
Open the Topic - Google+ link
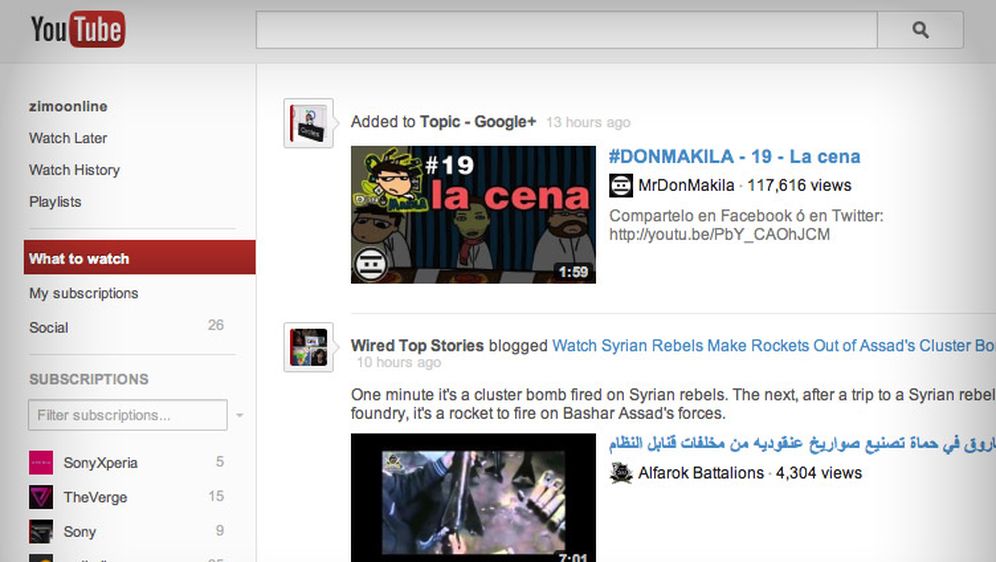coord(478,122)
